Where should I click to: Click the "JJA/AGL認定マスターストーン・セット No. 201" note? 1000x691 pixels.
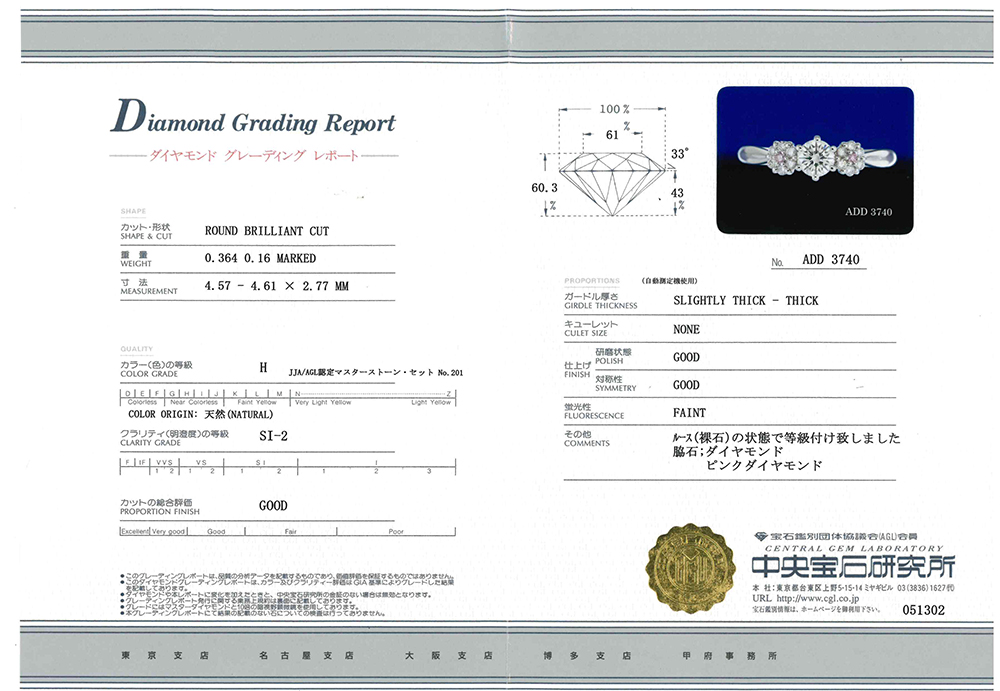[x=376, y=372]
